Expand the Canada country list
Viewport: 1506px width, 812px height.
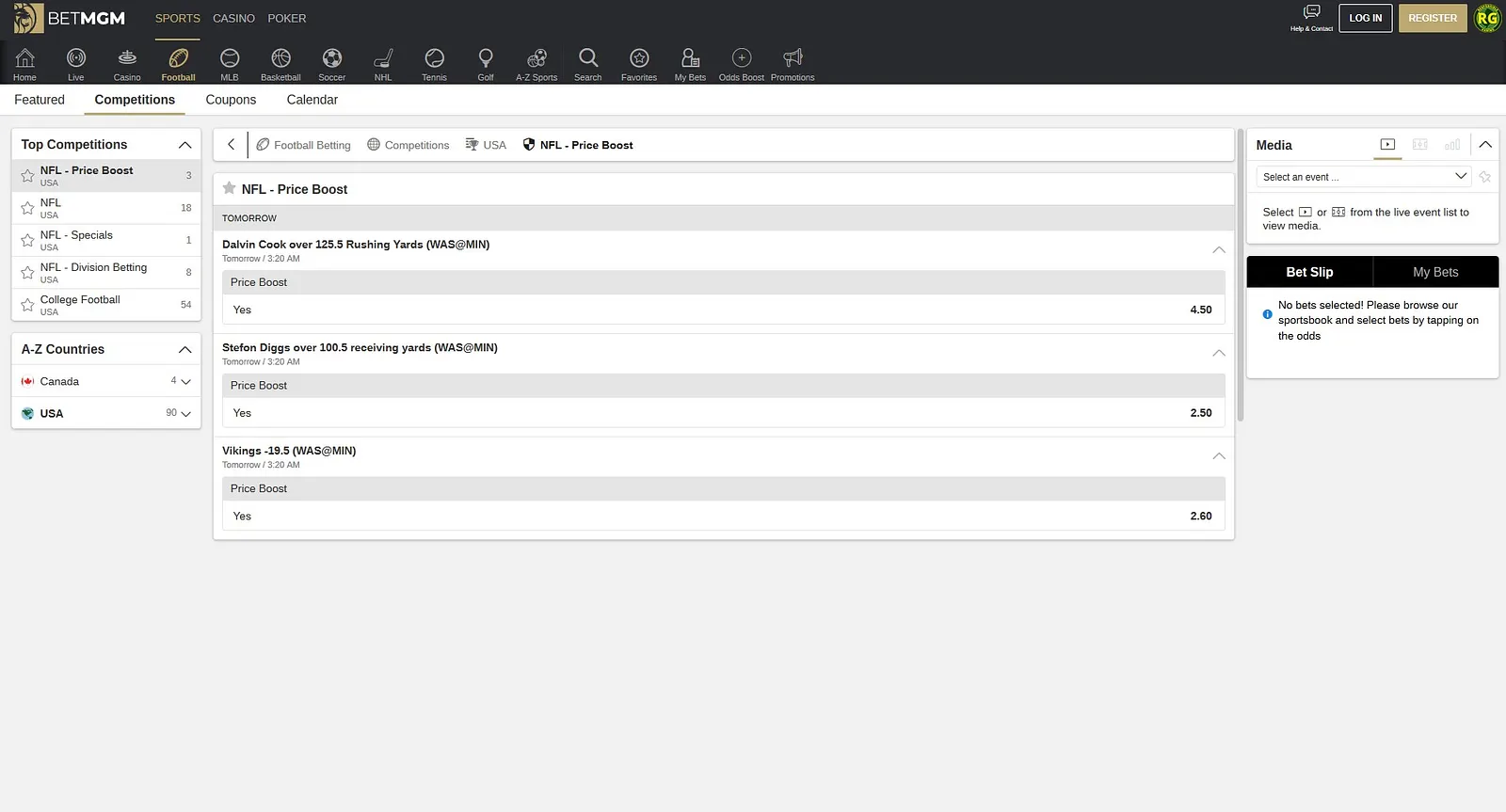[185, 381]
